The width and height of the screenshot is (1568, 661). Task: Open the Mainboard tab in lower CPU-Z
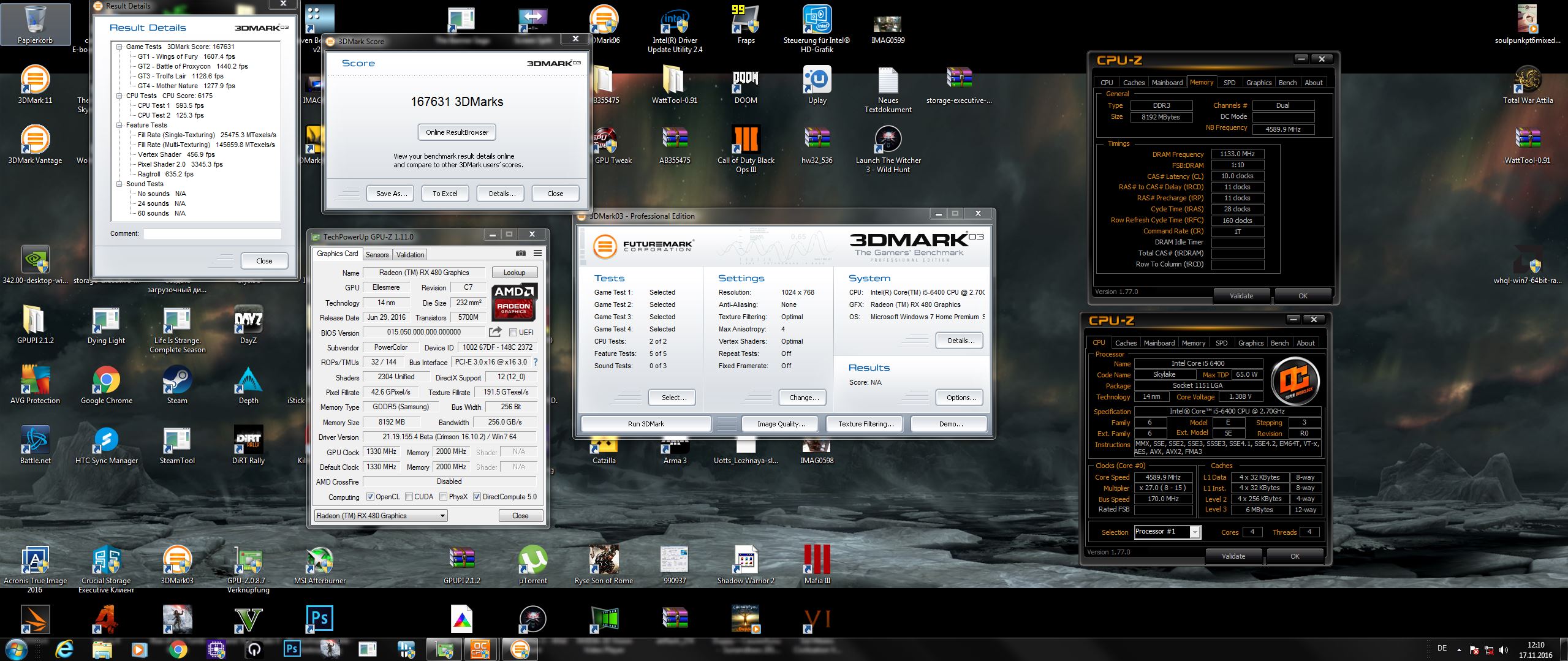[1159, 343]
